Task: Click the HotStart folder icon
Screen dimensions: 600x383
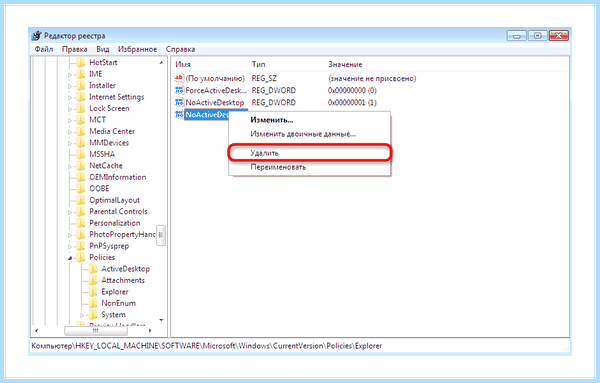Action: pos(81,62)
